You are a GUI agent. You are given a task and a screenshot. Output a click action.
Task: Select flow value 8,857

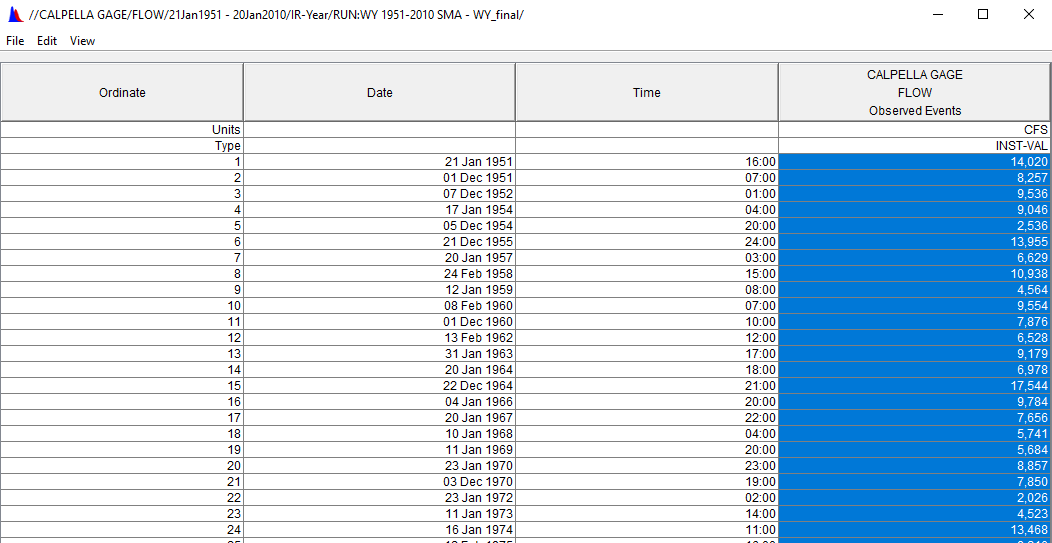914,465
